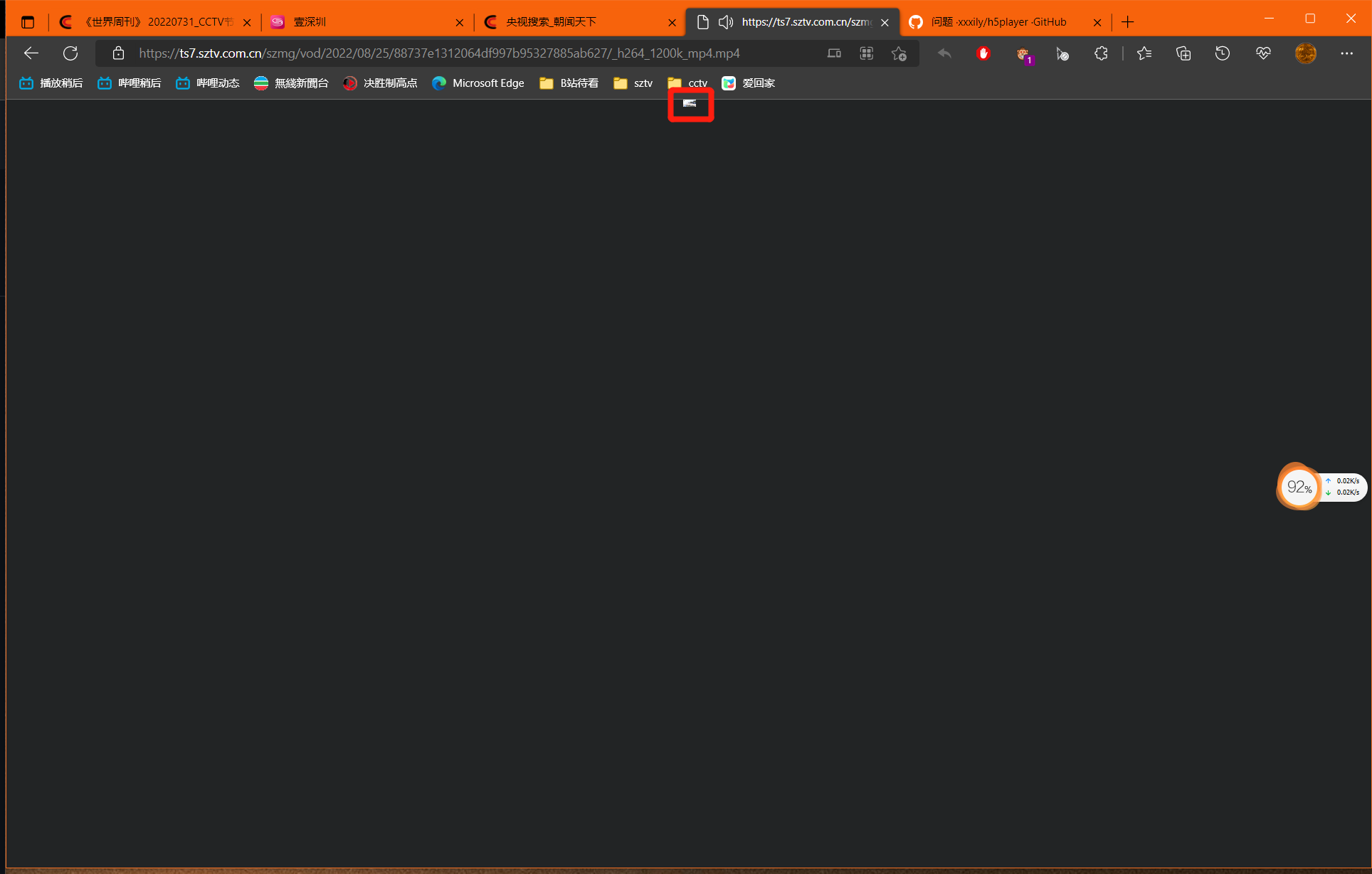Open browsing History icon

tap(1223, 53)
